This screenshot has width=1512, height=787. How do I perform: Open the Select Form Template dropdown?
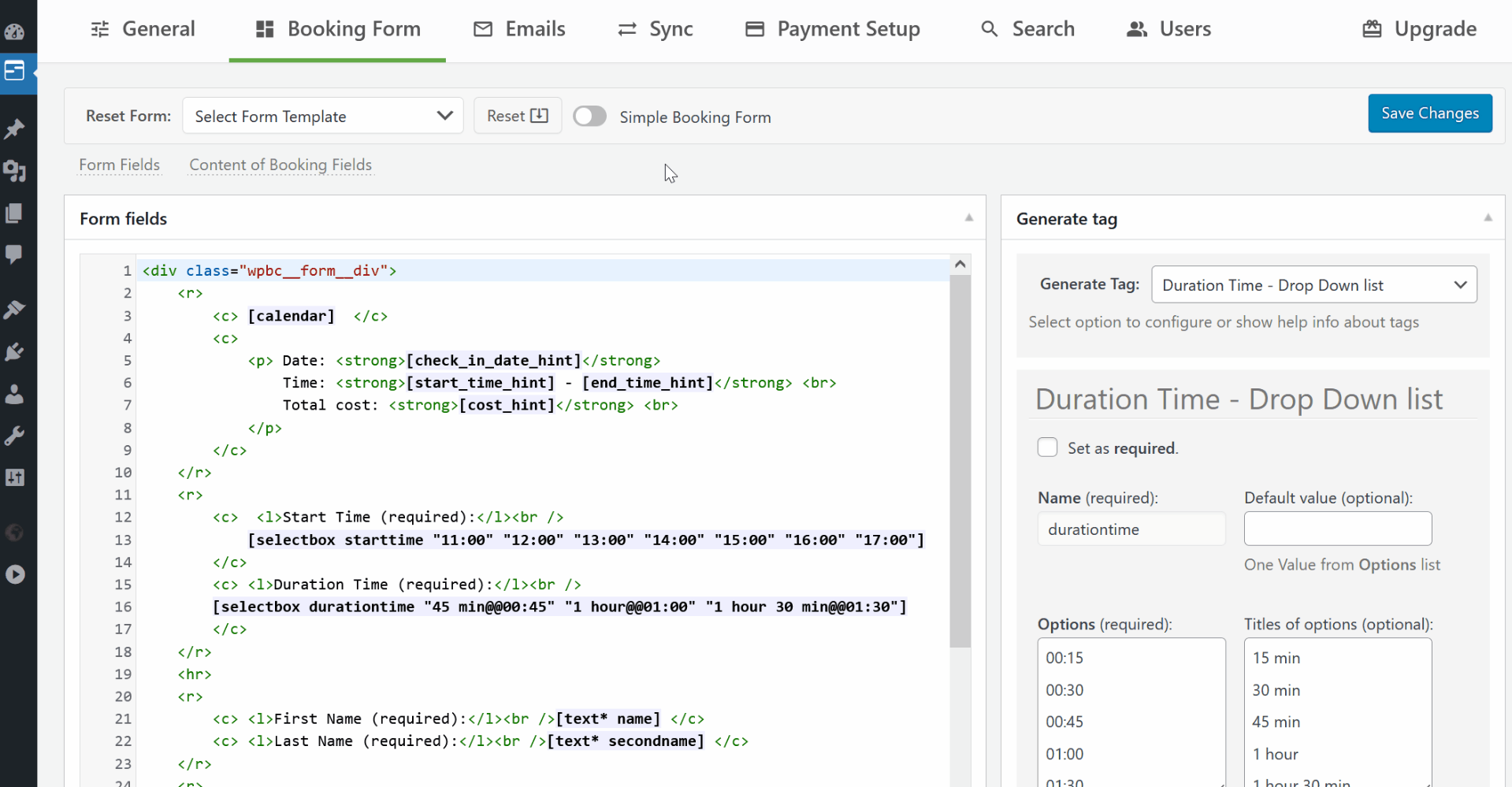pos(323,116)
